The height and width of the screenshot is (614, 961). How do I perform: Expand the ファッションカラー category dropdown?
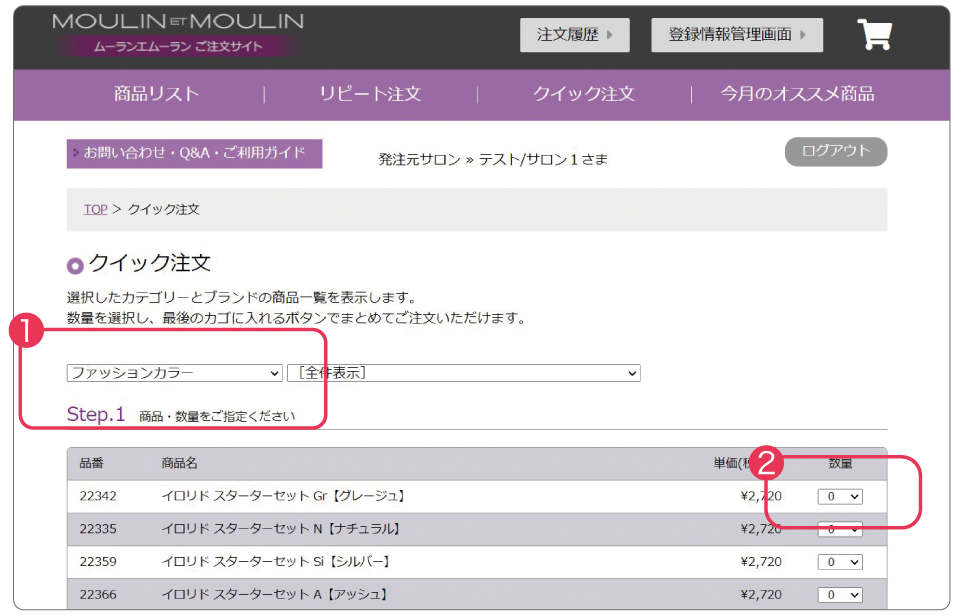coord(175,373)
